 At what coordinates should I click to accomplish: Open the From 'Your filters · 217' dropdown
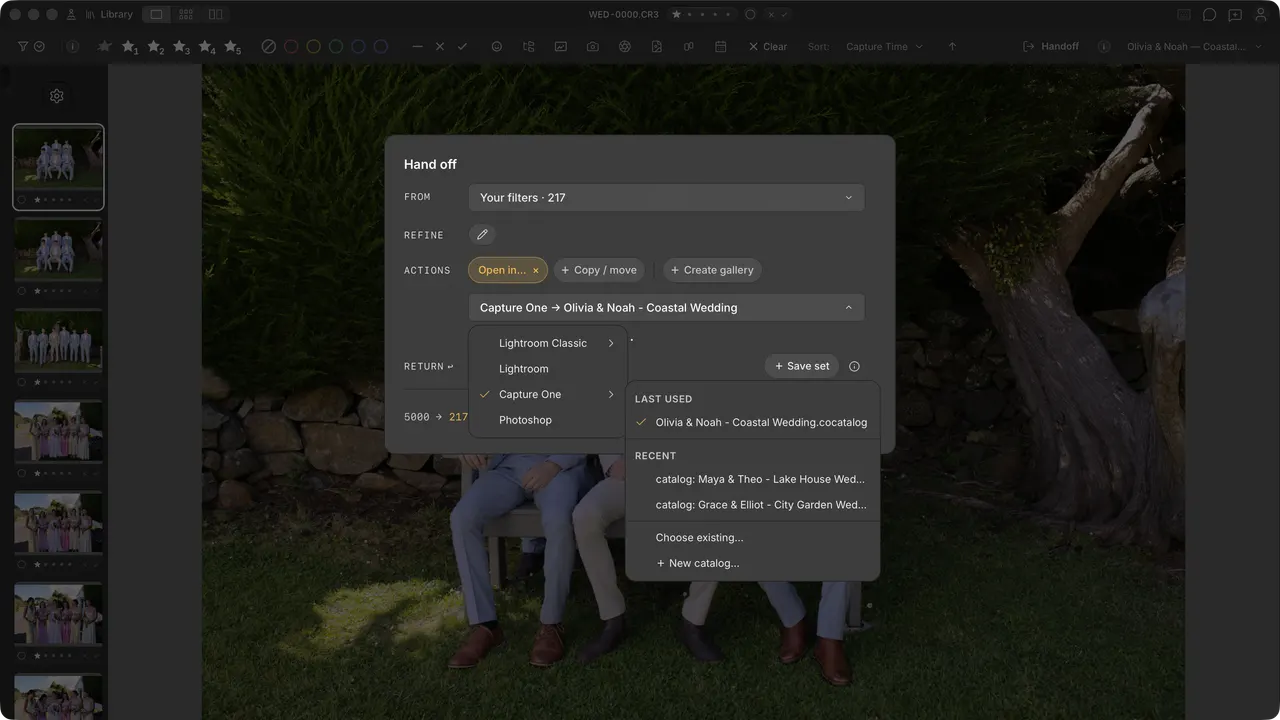[666, 198]
